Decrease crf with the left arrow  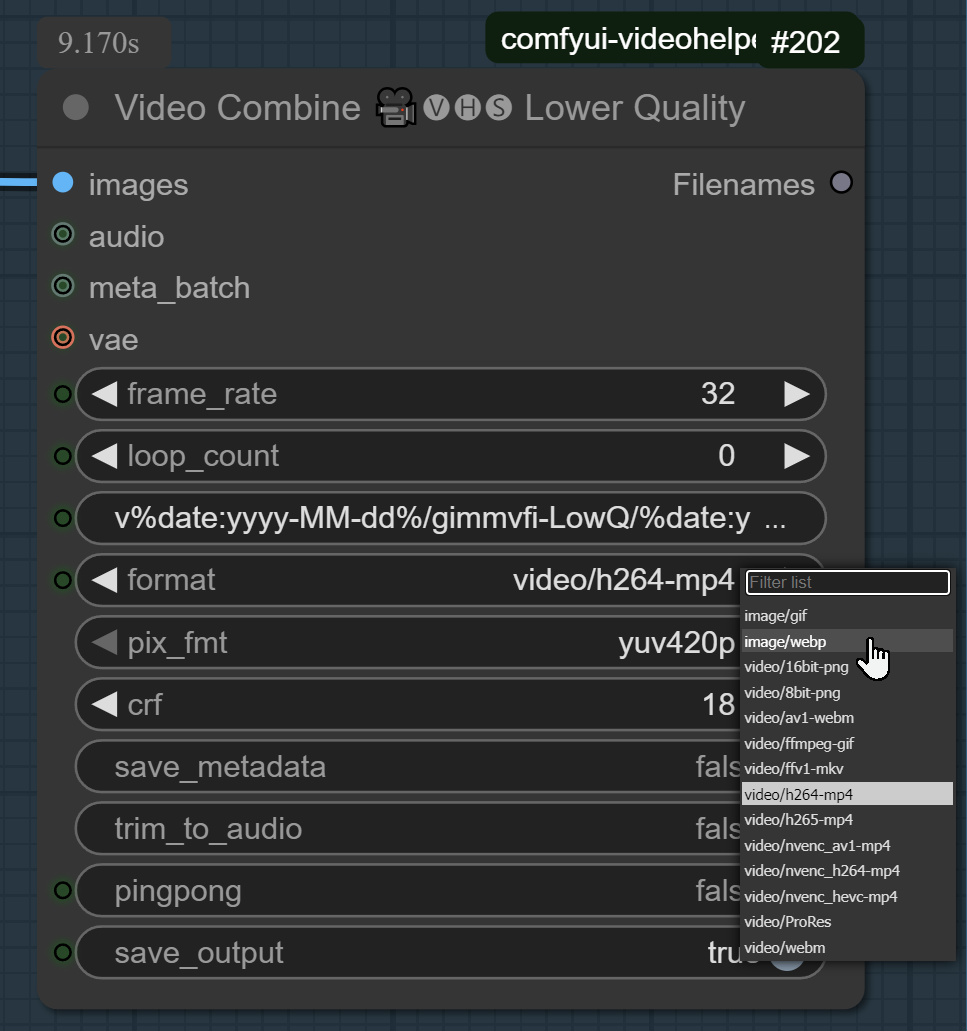coord(105,704)
